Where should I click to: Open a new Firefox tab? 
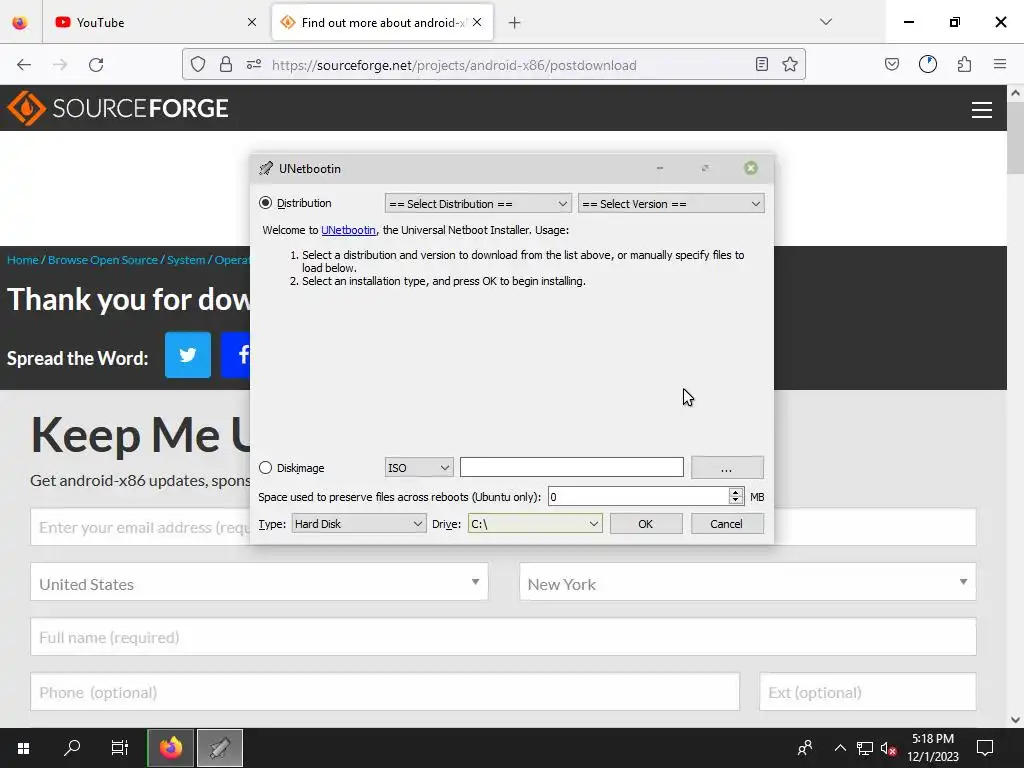coord(515,23)
